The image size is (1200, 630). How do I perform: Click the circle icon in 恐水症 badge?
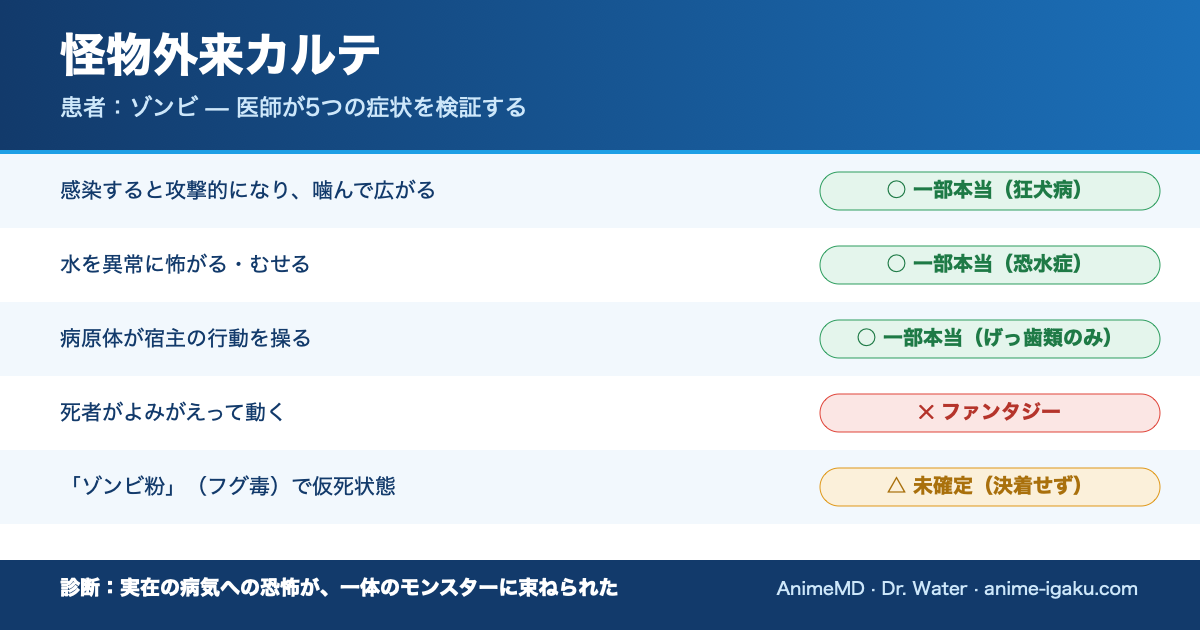pyautogui.click(x=897, y=265)
